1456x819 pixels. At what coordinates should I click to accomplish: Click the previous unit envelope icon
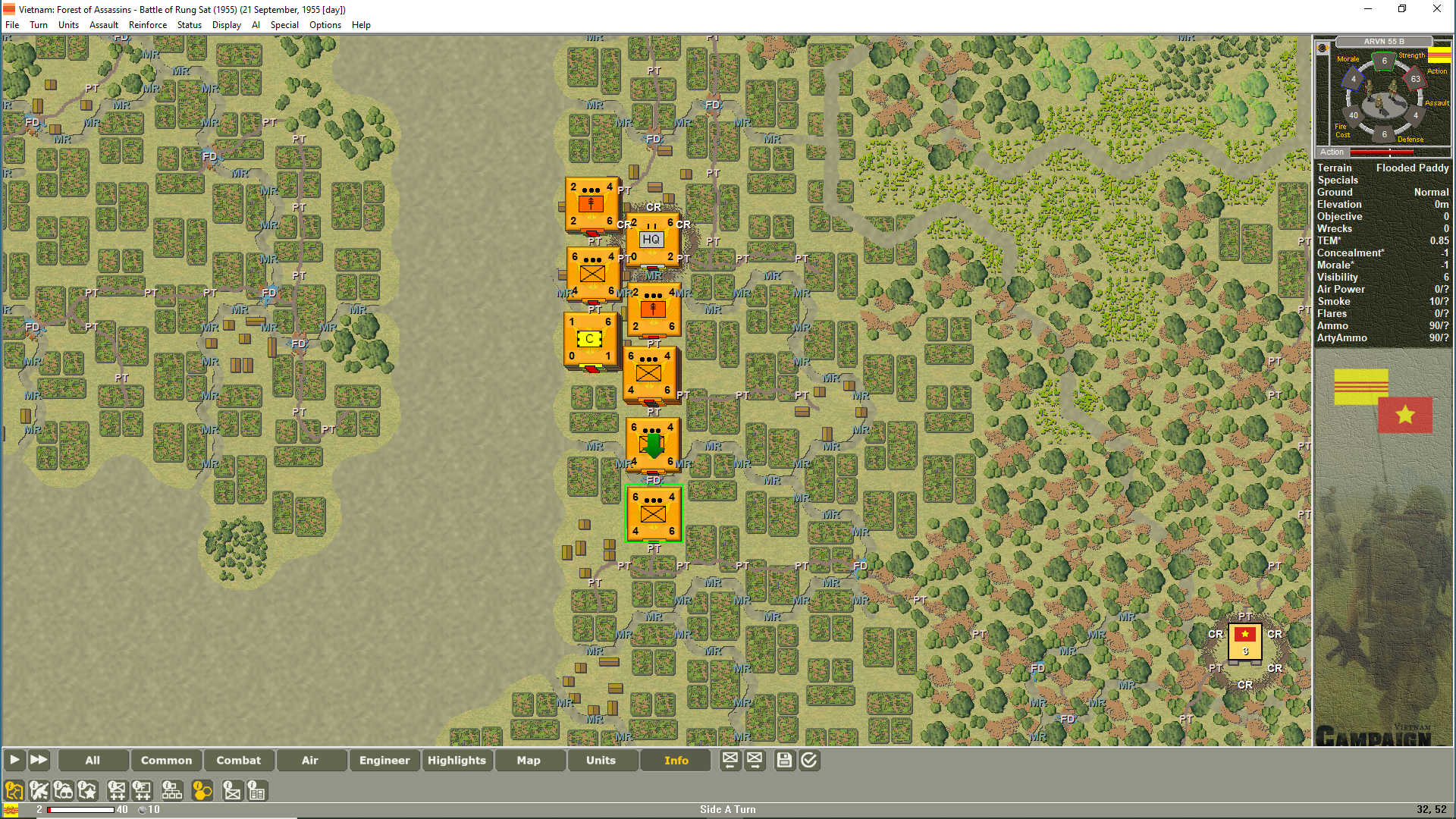pyautogui.click(x=730, y=760)
